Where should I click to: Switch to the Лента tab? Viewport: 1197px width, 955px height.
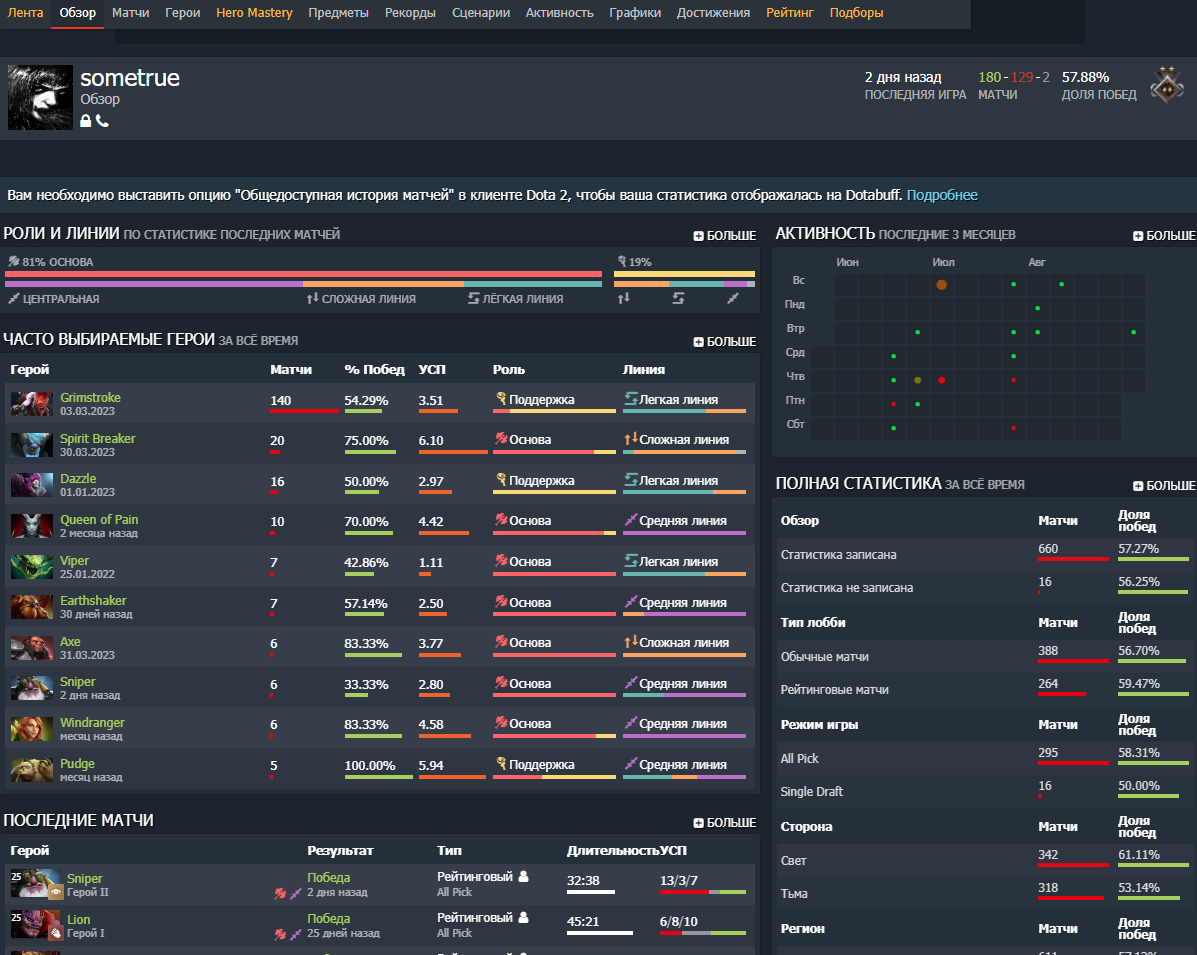tap(25, 13)
